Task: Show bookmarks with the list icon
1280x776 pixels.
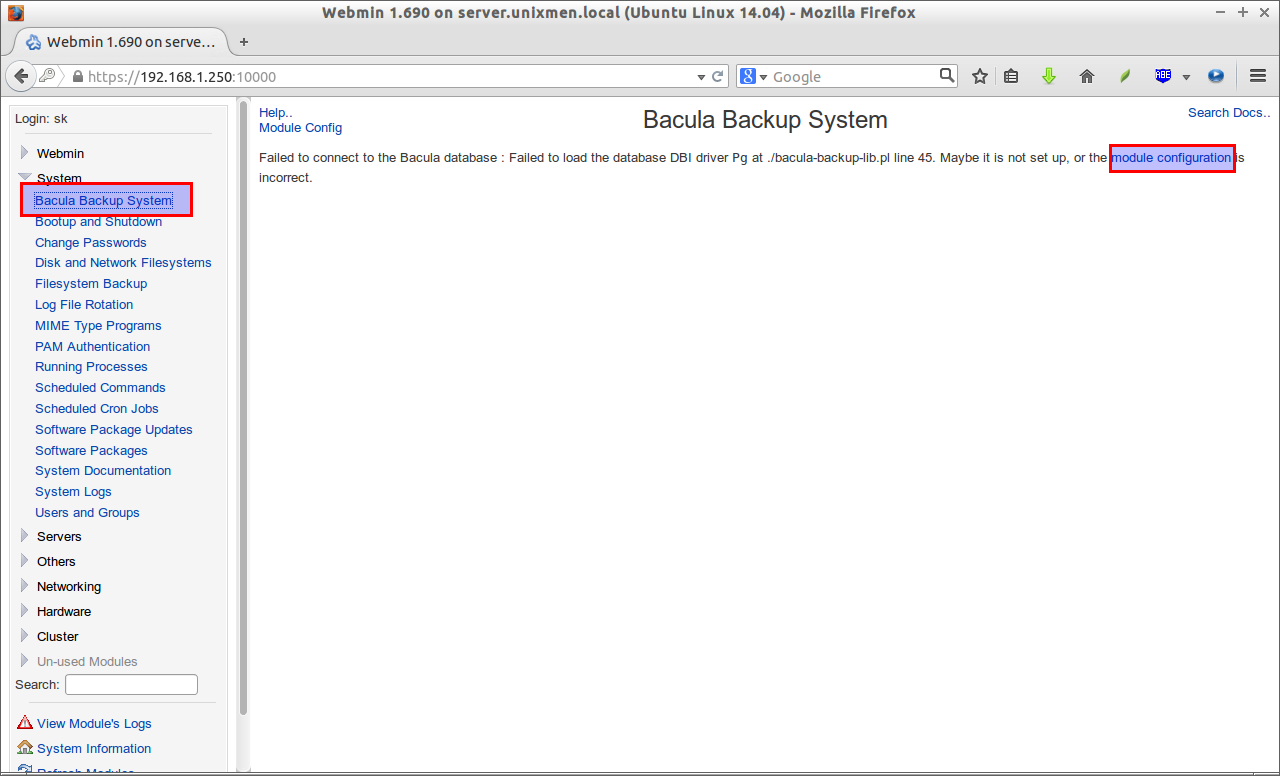Action: tap(1011, 76)
